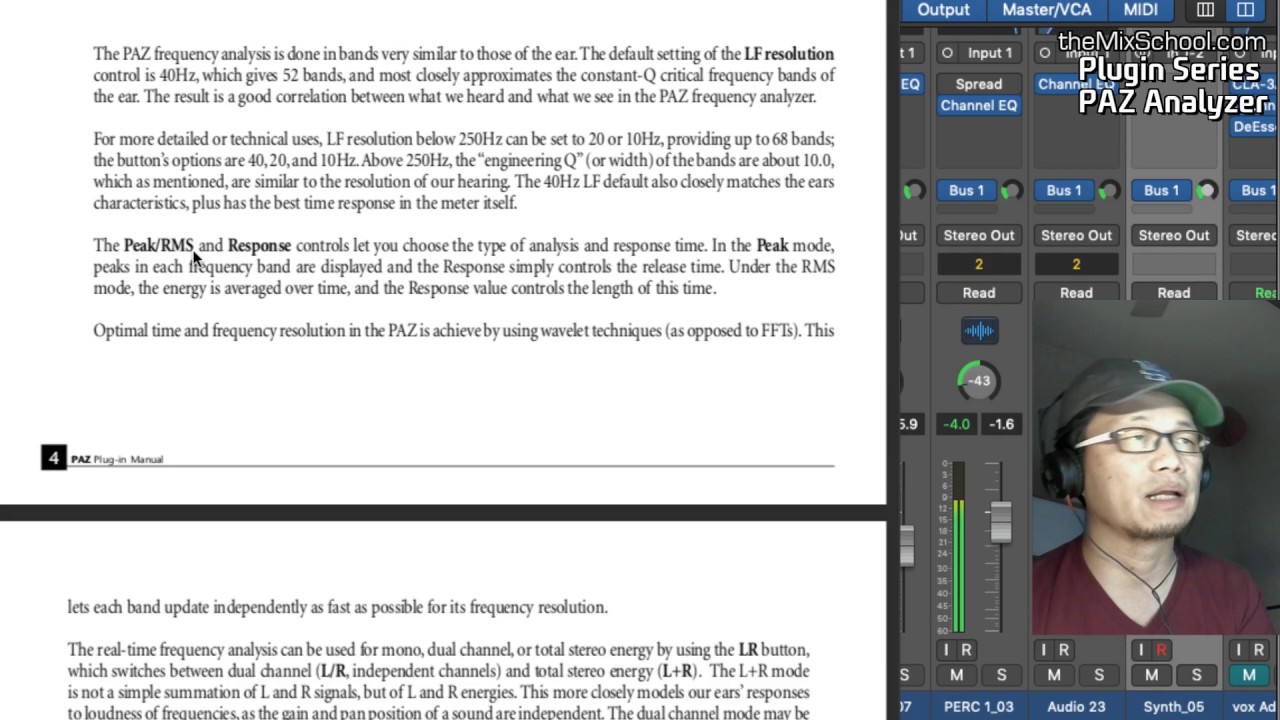Screen dimensions: 1280x720
Task: Disable red record enable R on Synth_05
Action: [x=1161, y=650]
